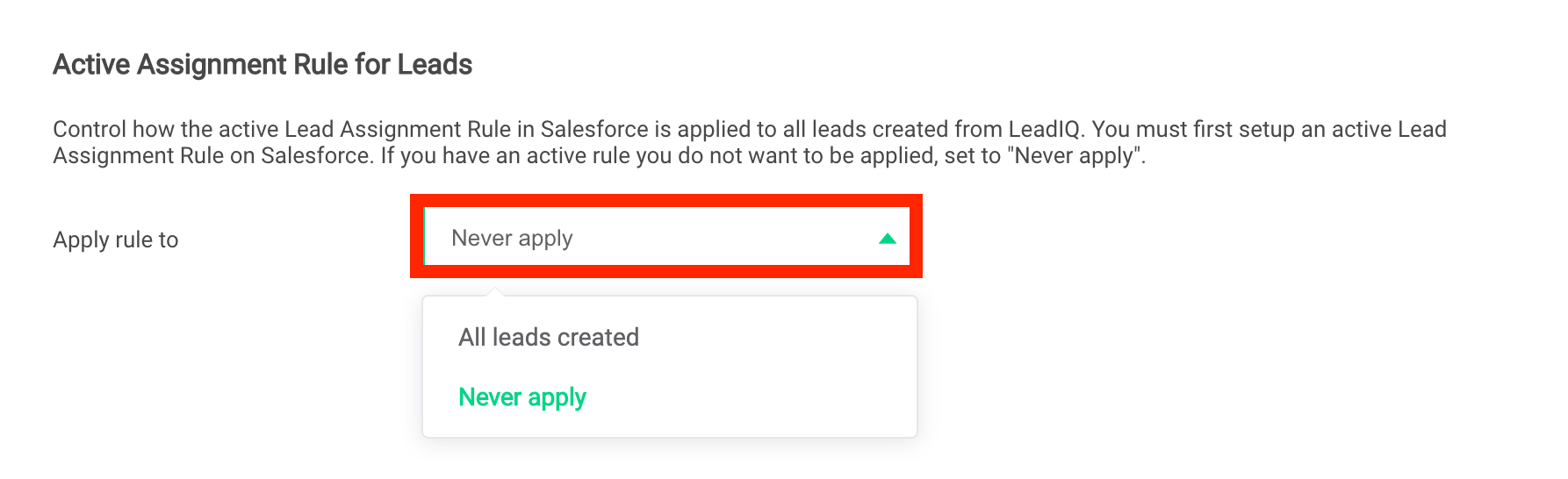Click the "Apply rule to" label
This screenshot has height=479, width=1568.
pyautogui.click(x=116, y=240)
